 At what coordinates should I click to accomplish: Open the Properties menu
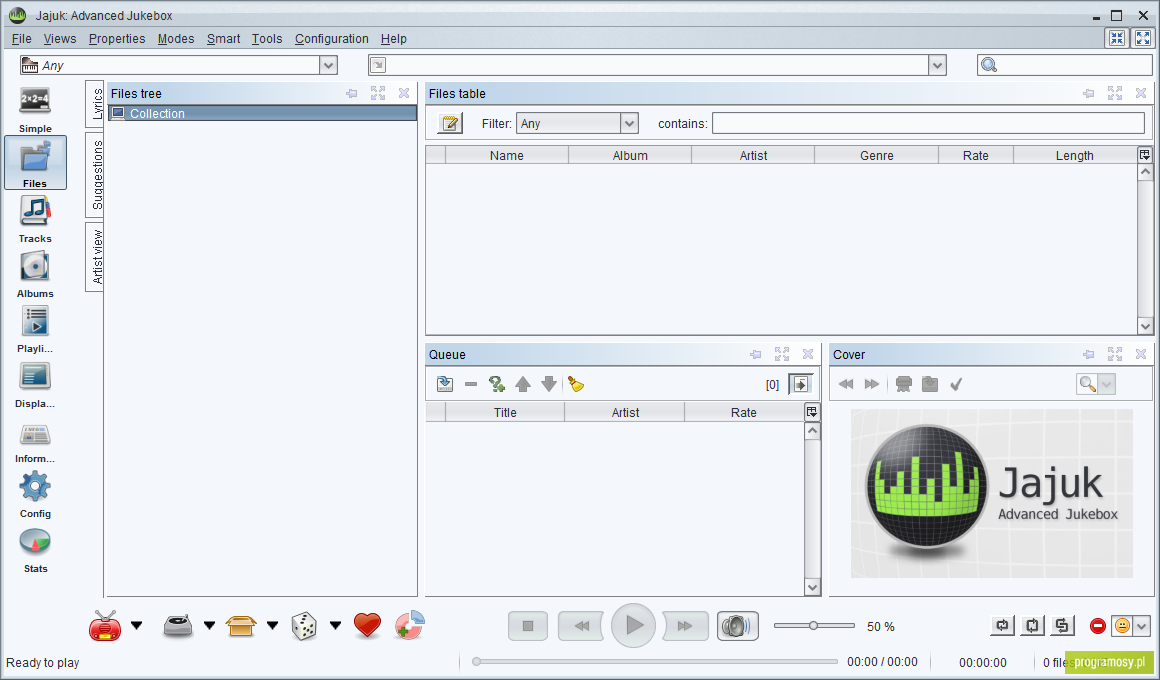(117, 38)
